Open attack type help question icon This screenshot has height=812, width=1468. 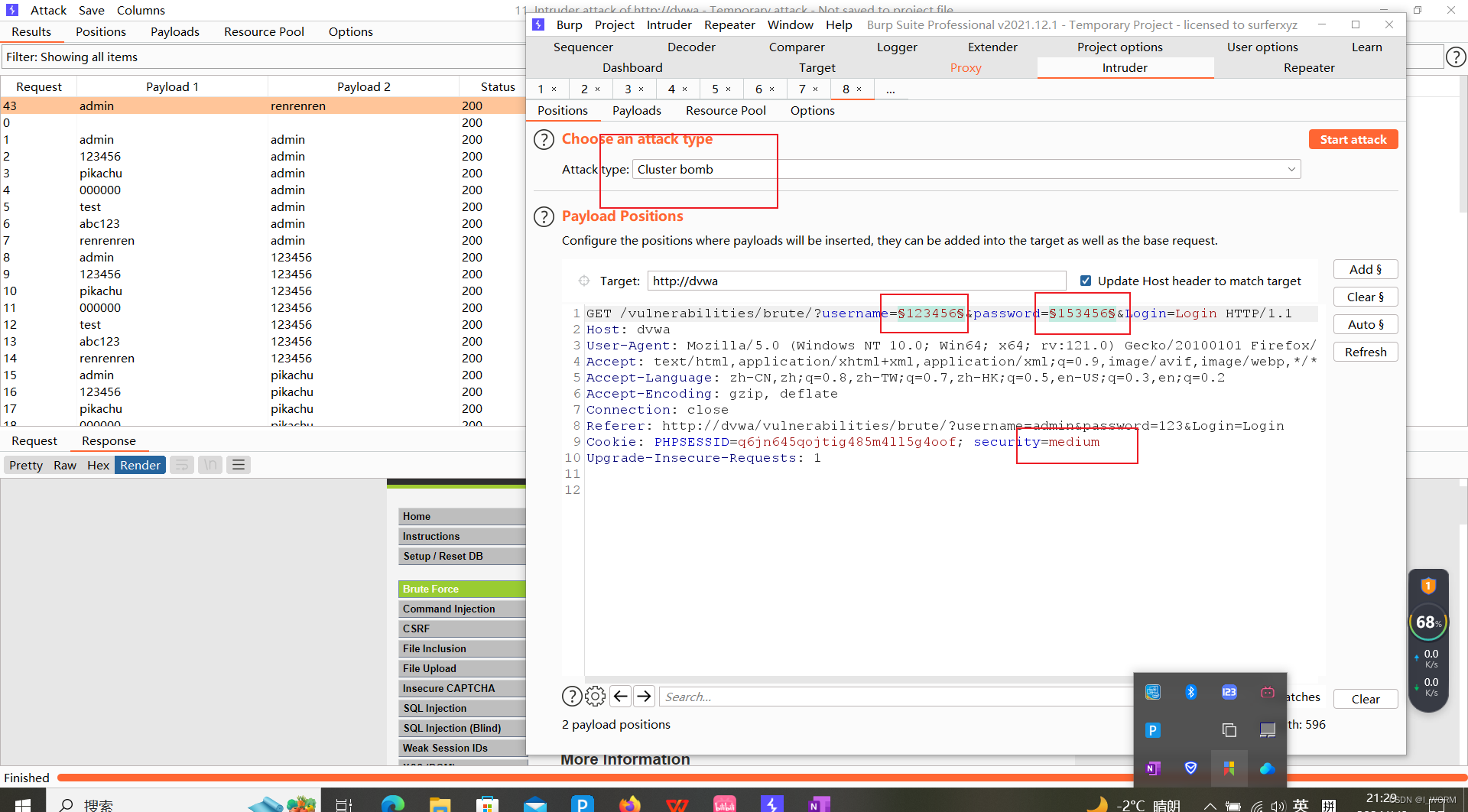click(543, 140)
